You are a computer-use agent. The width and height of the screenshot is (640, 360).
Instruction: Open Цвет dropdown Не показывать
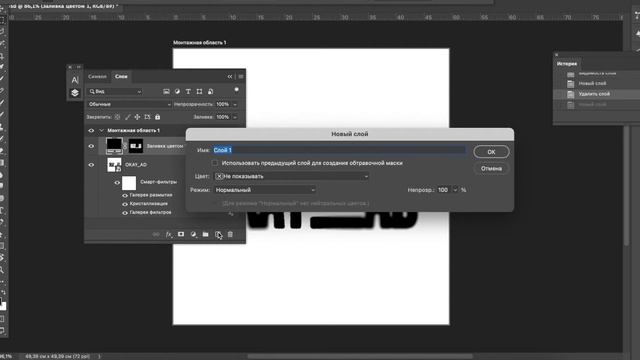[x=292, y=176]
